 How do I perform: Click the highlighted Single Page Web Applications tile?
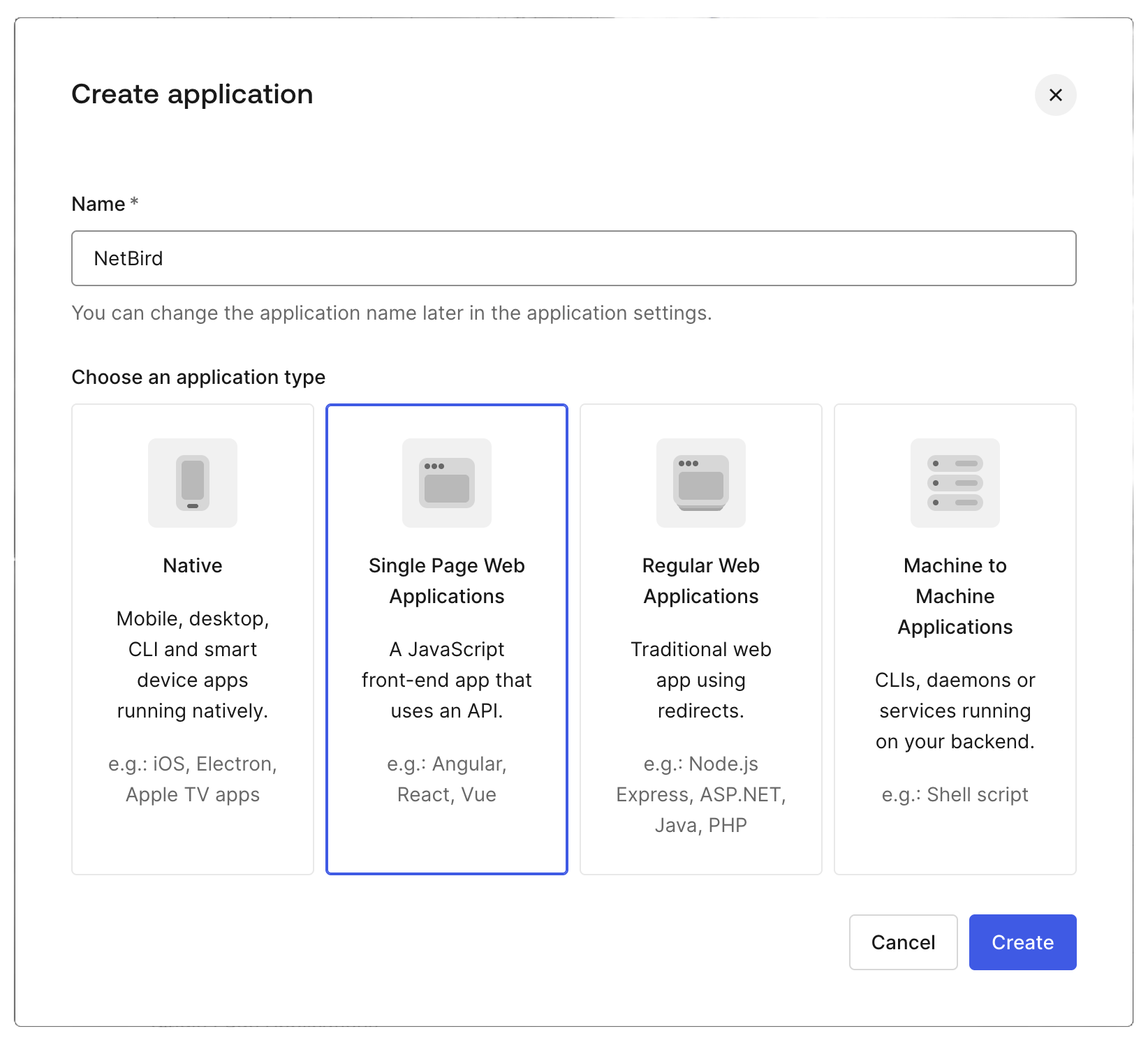click(446, 639)
